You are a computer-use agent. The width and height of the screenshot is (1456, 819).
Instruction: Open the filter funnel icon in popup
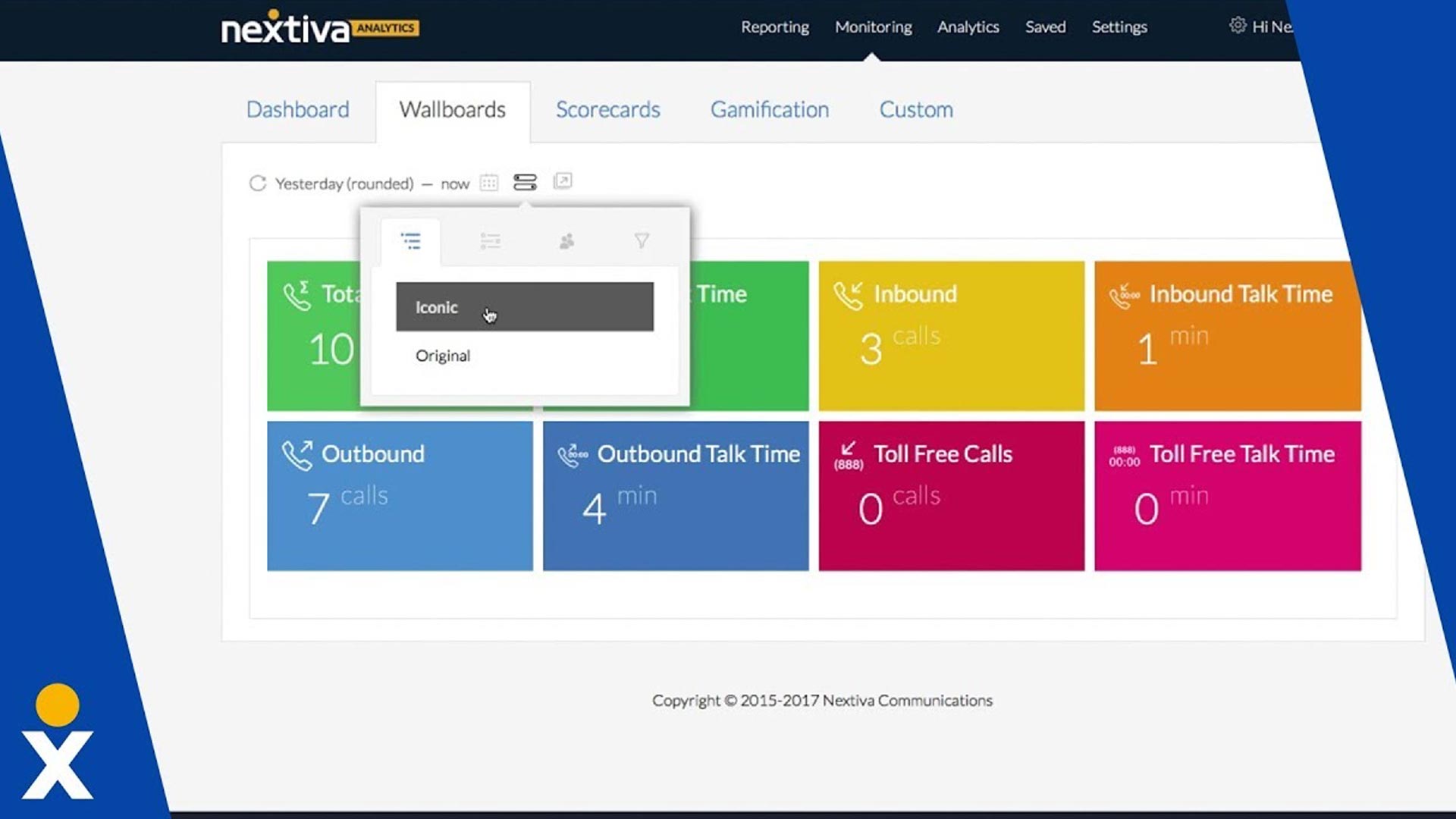pos(642,240)
